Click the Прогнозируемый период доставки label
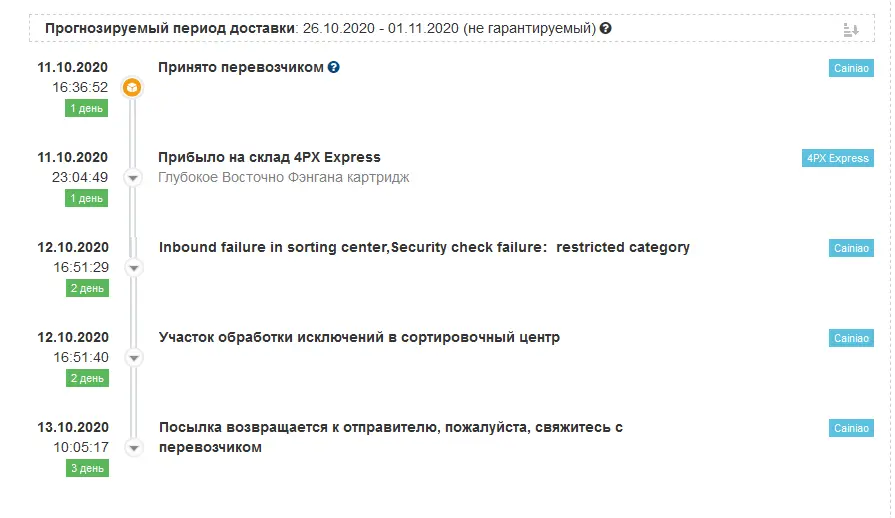 click(170, 28)
